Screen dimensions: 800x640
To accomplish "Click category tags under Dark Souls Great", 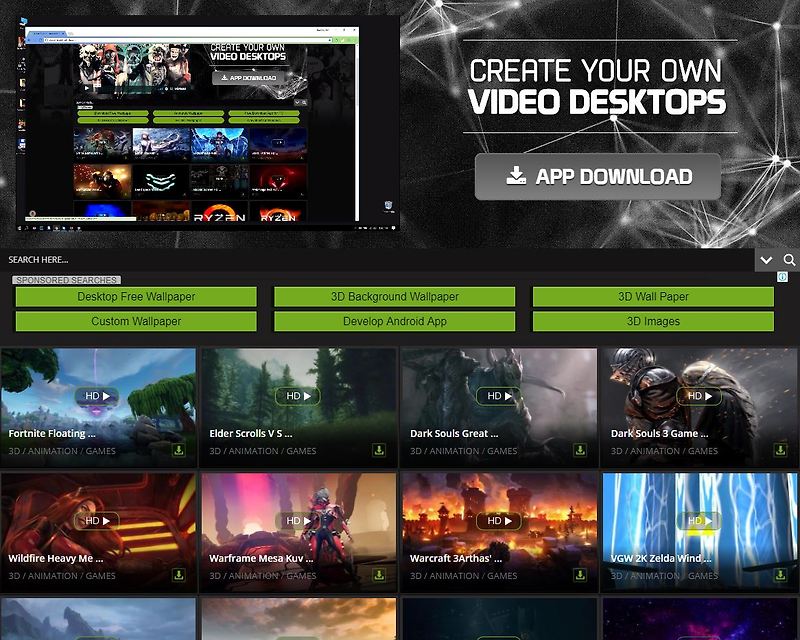I will 464,451.
